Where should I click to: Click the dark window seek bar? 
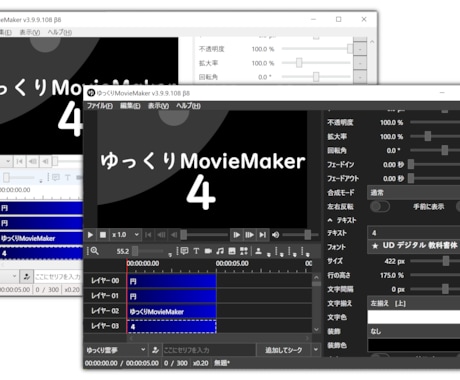[205, 235]
